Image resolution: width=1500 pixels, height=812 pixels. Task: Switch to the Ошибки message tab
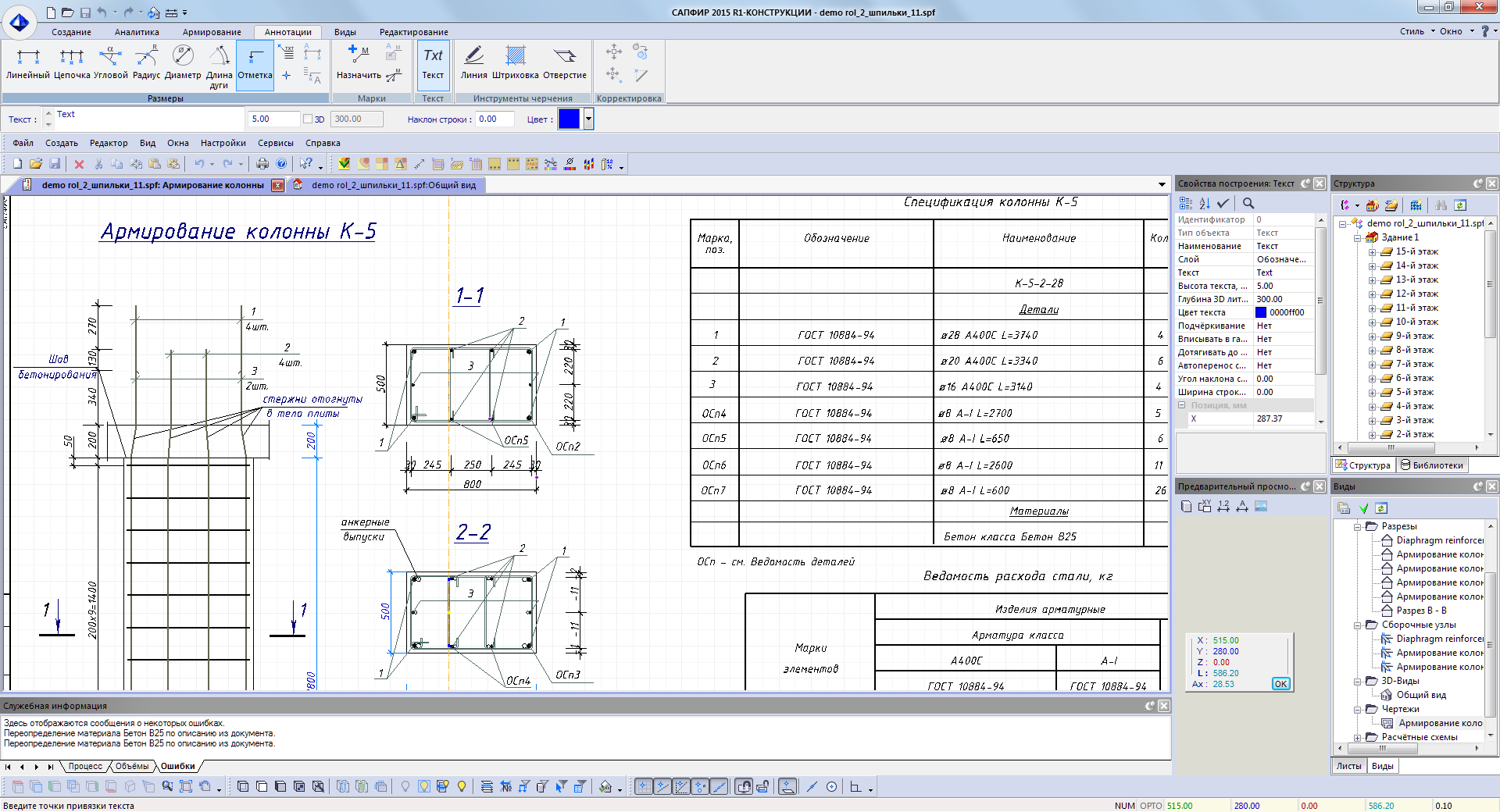click(x=177, y=767)
